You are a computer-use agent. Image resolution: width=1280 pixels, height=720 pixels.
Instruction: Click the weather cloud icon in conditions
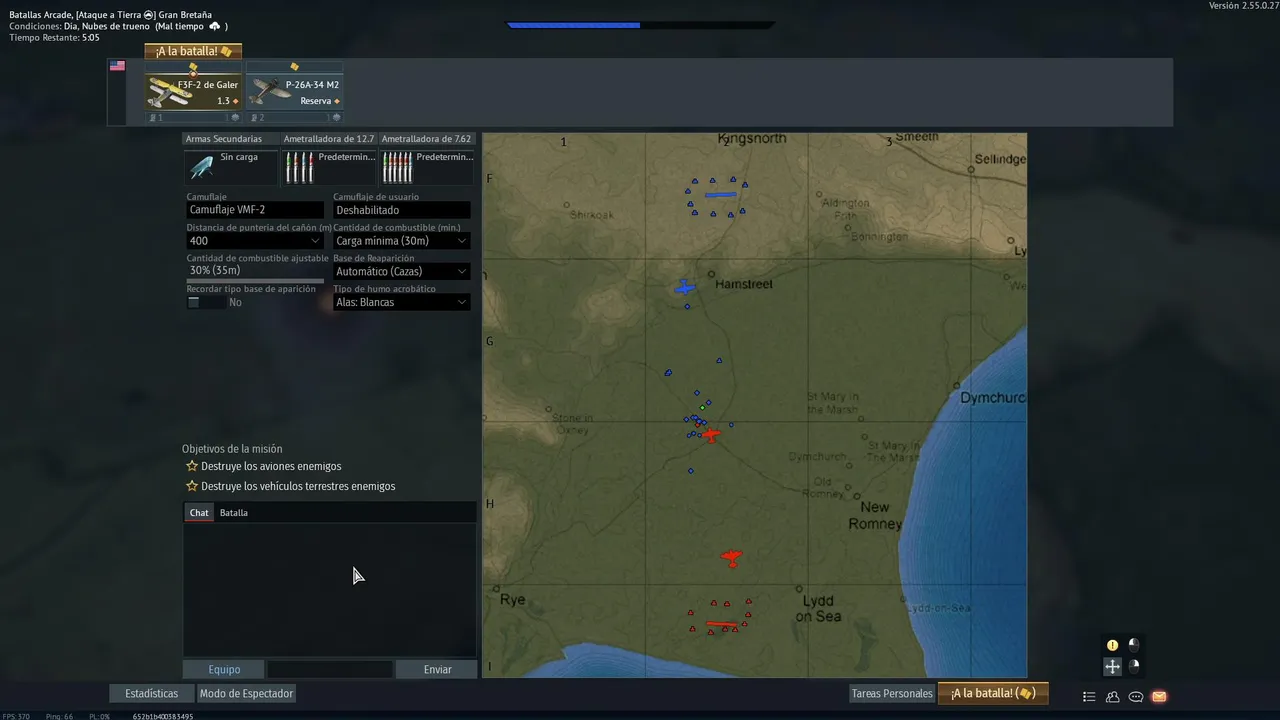[214, 26]
